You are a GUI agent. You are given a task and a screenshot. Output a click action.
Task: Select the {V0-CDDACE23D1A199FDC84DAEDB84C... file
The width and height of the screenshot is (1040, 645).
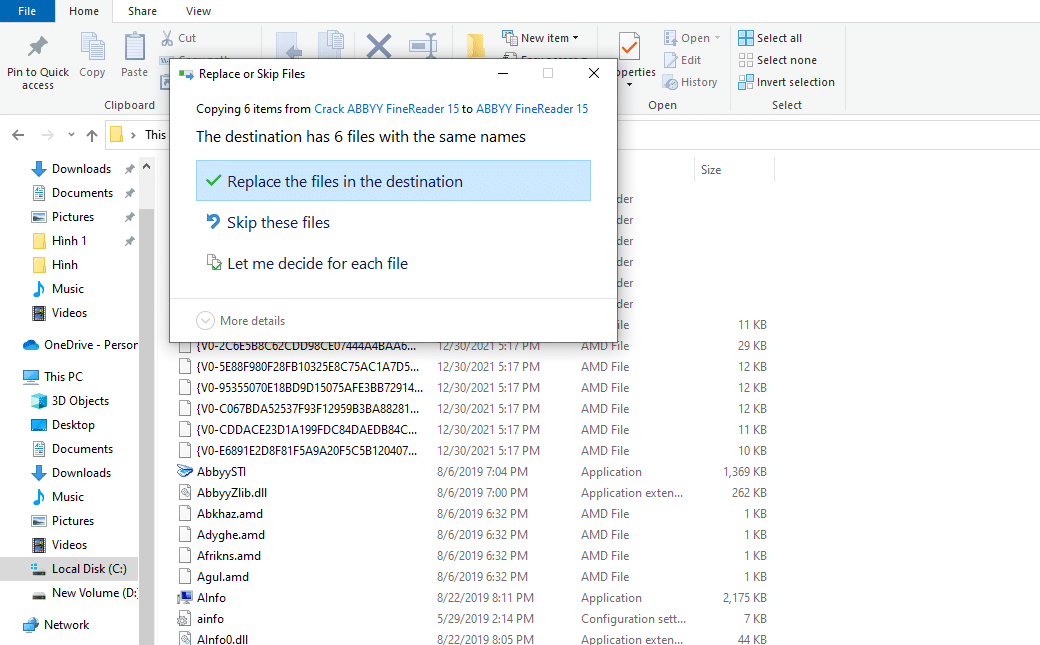click(306, 430)
